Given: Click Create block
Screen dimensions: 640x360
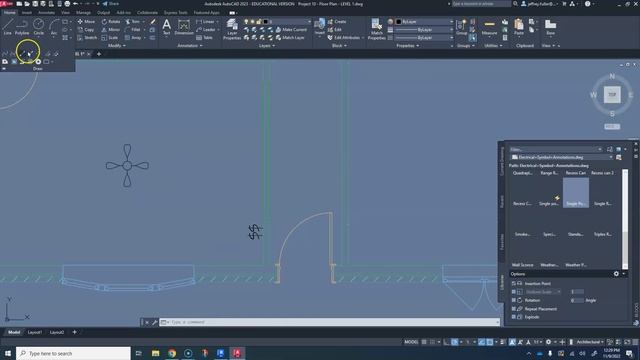Looking at the screenshot, I should (x=337, y=21).
